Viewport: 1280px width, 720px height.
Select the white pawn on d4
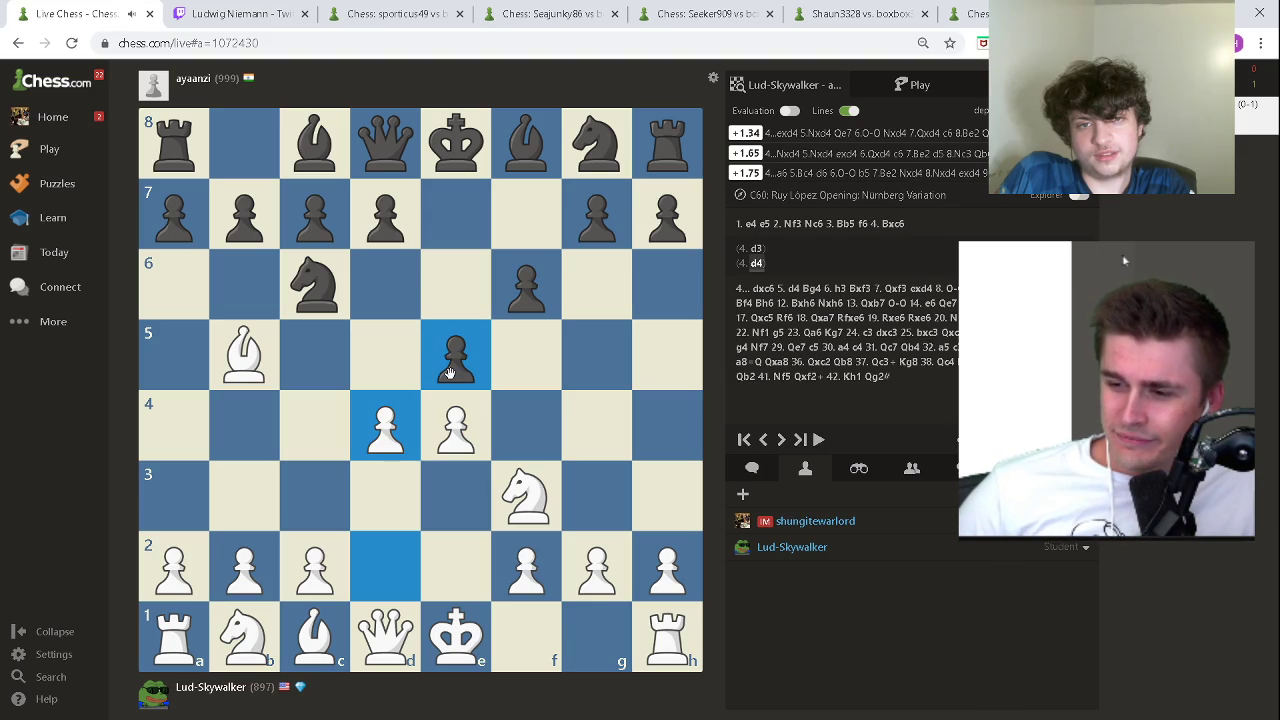point(385,426)
